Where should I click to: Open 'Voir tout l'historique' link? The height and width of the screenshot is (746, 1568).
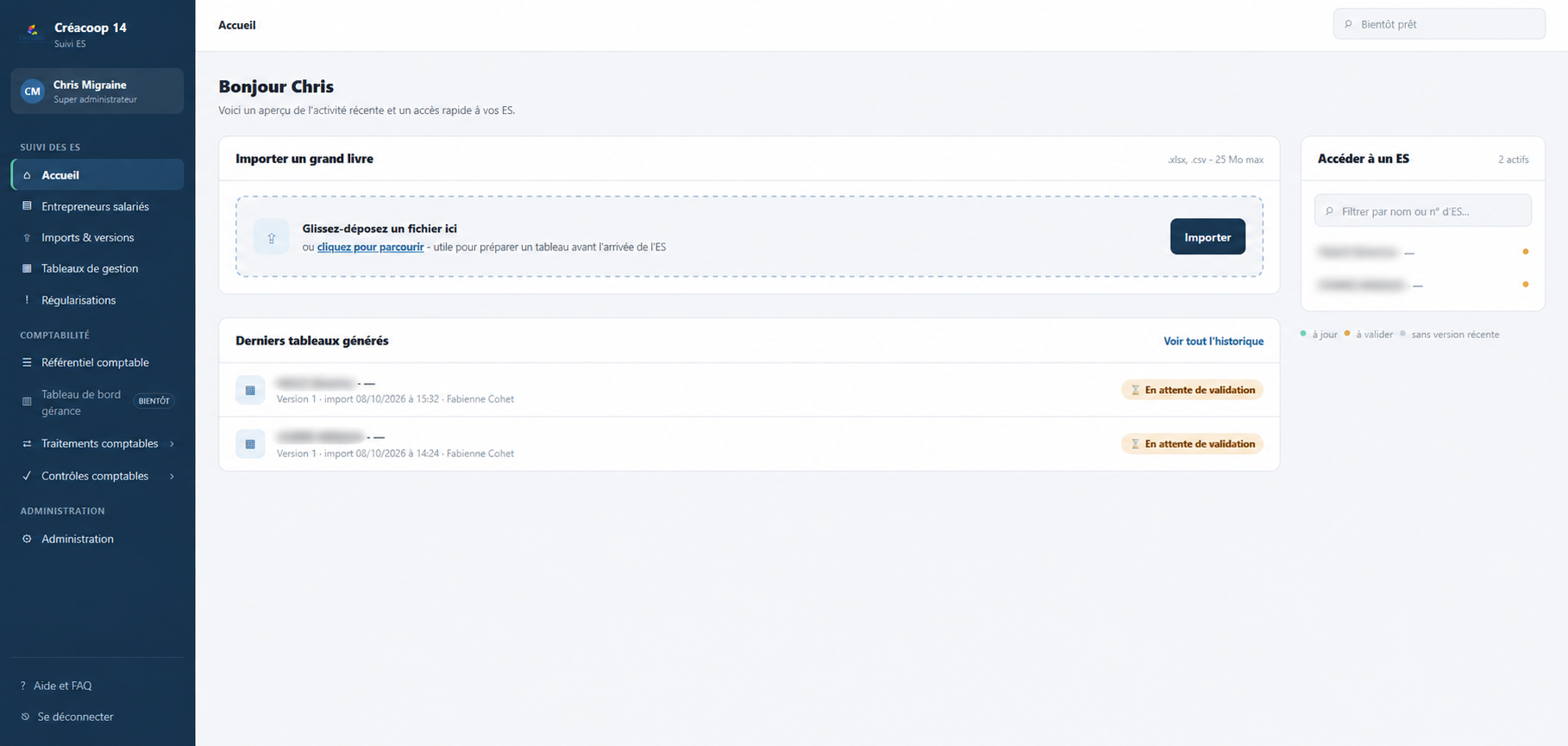point(1214,341)
